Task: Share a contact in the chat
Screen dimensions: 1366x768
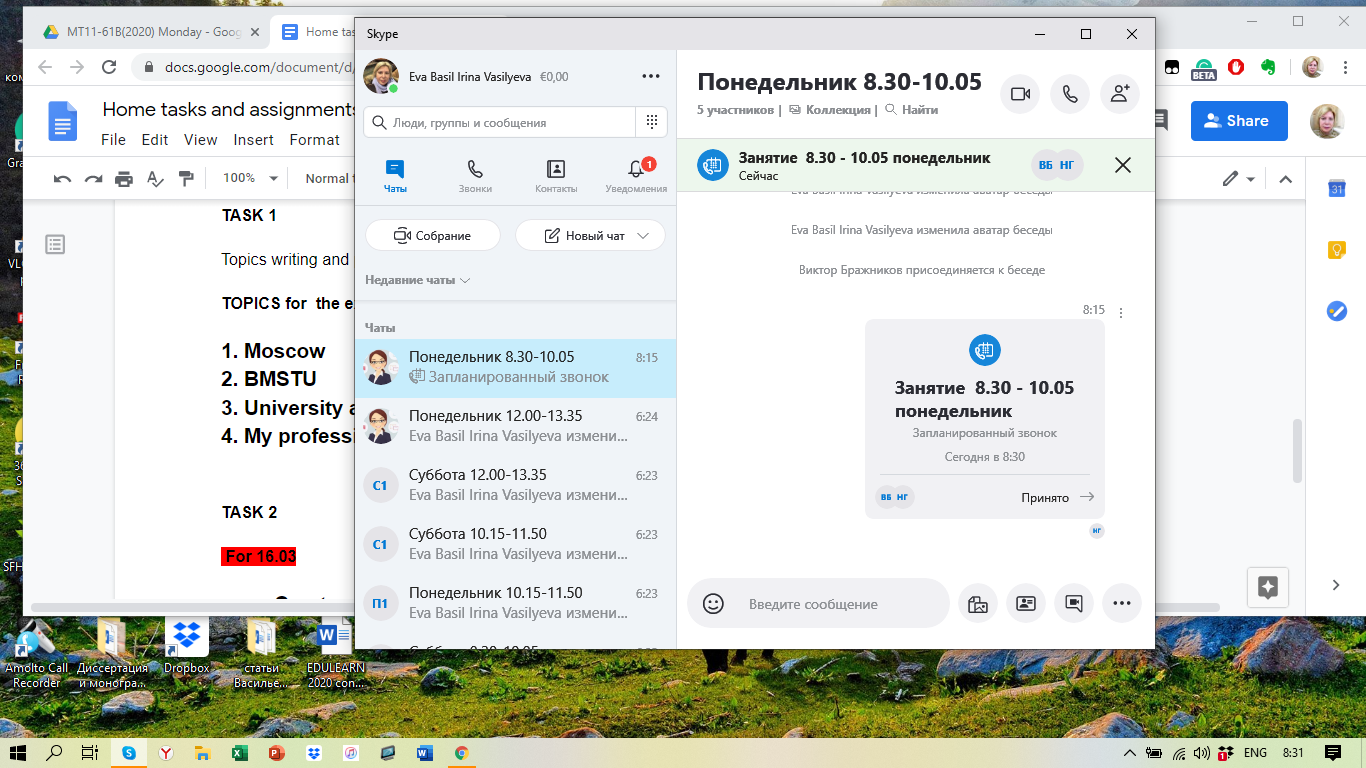Action: tap(1025, 604)
